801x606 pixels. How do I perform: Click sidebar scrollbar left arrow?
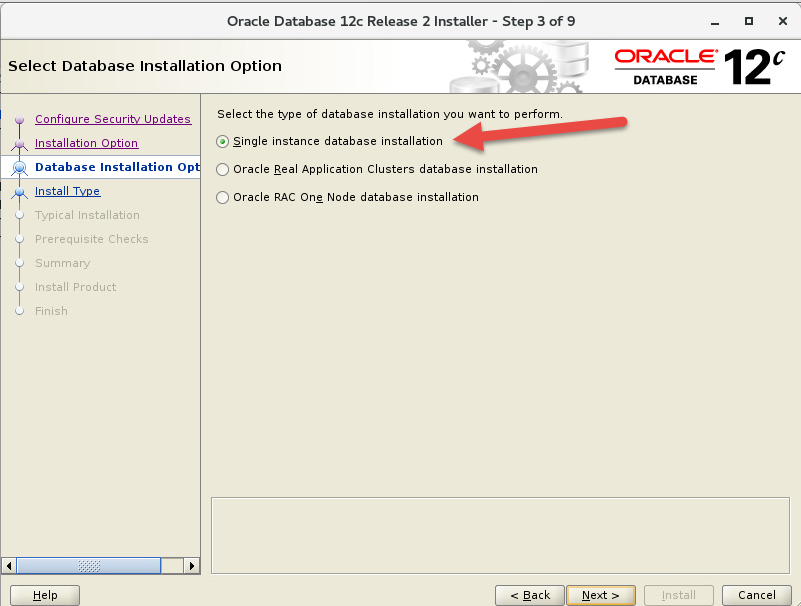point(9,566)
